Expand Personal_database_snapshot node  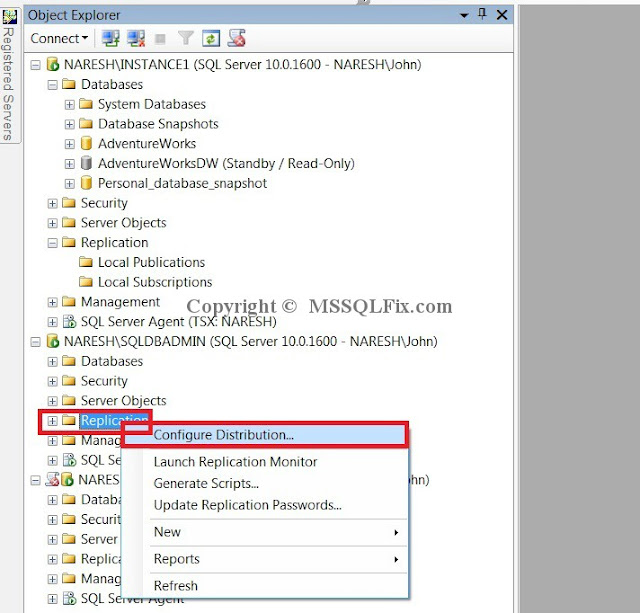coord(69,184)
